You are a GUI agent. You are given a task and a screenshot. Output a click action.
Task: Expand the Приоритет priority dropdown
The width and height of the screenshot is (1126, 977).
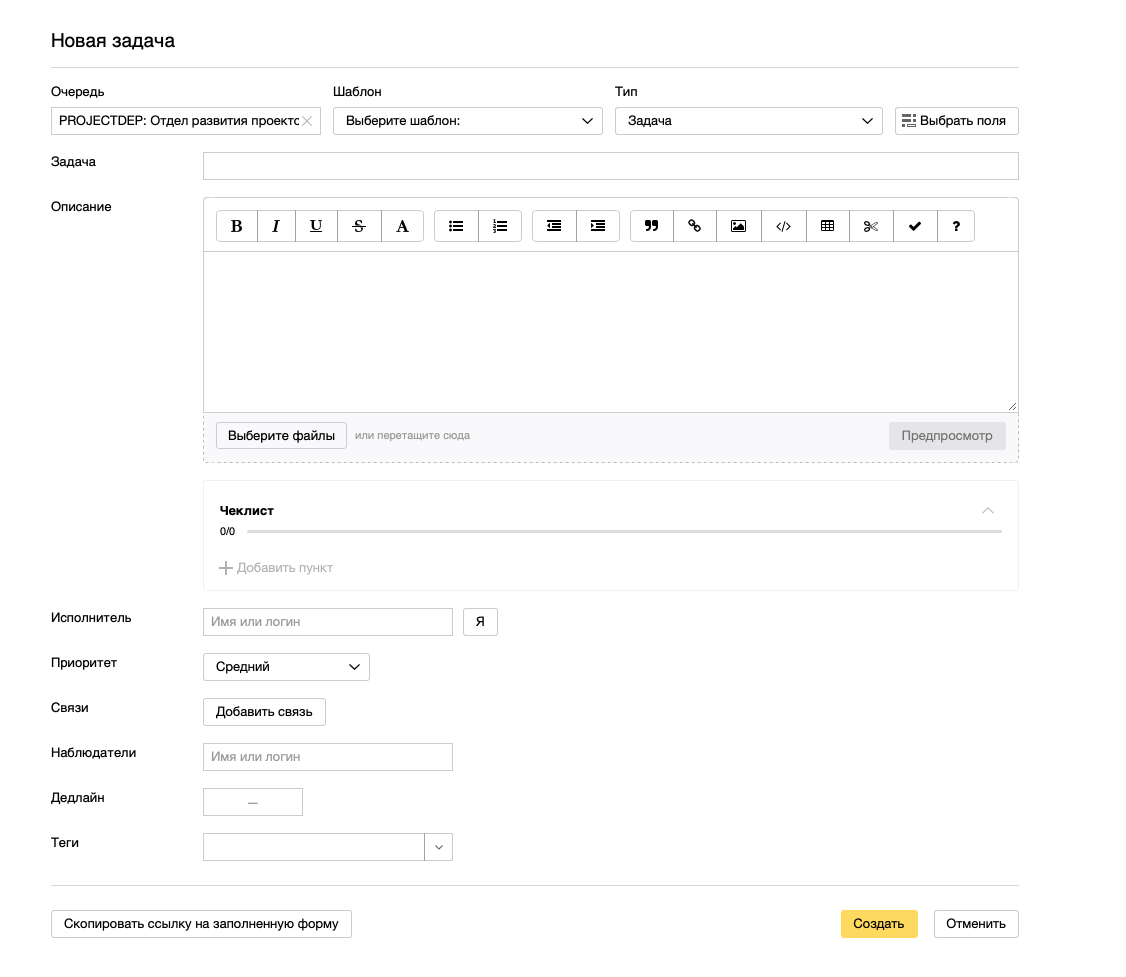click(x=286, y=667)
